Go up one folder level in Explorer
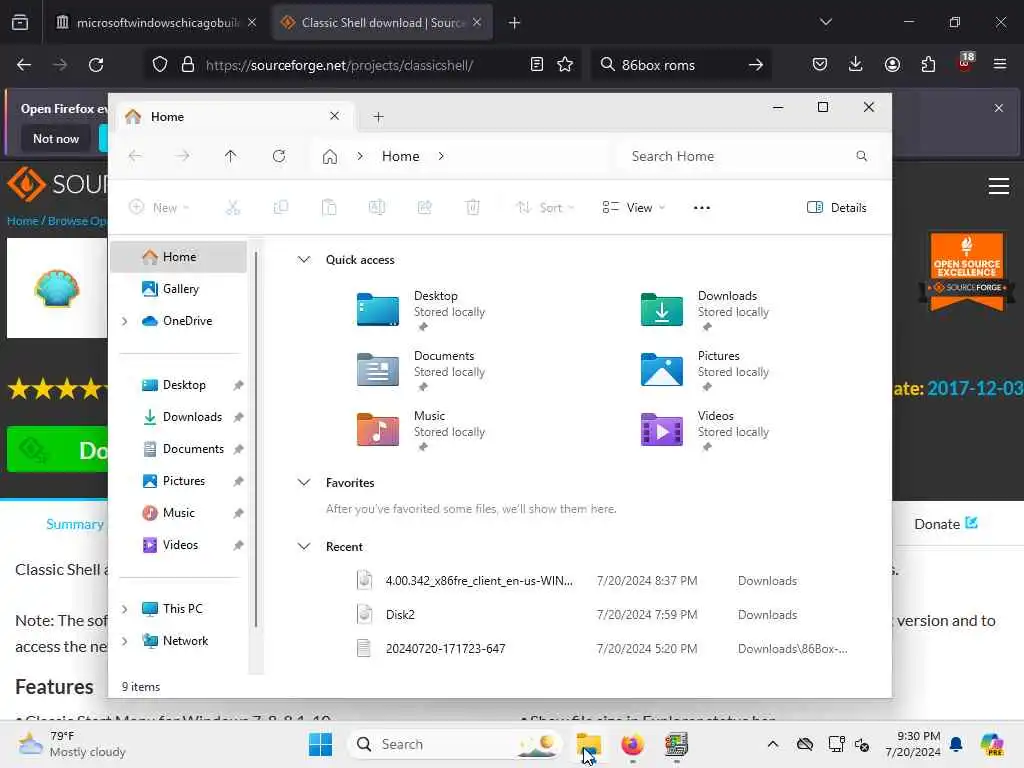This screenshot has width=1024, height=768. [x=231, y=156]
